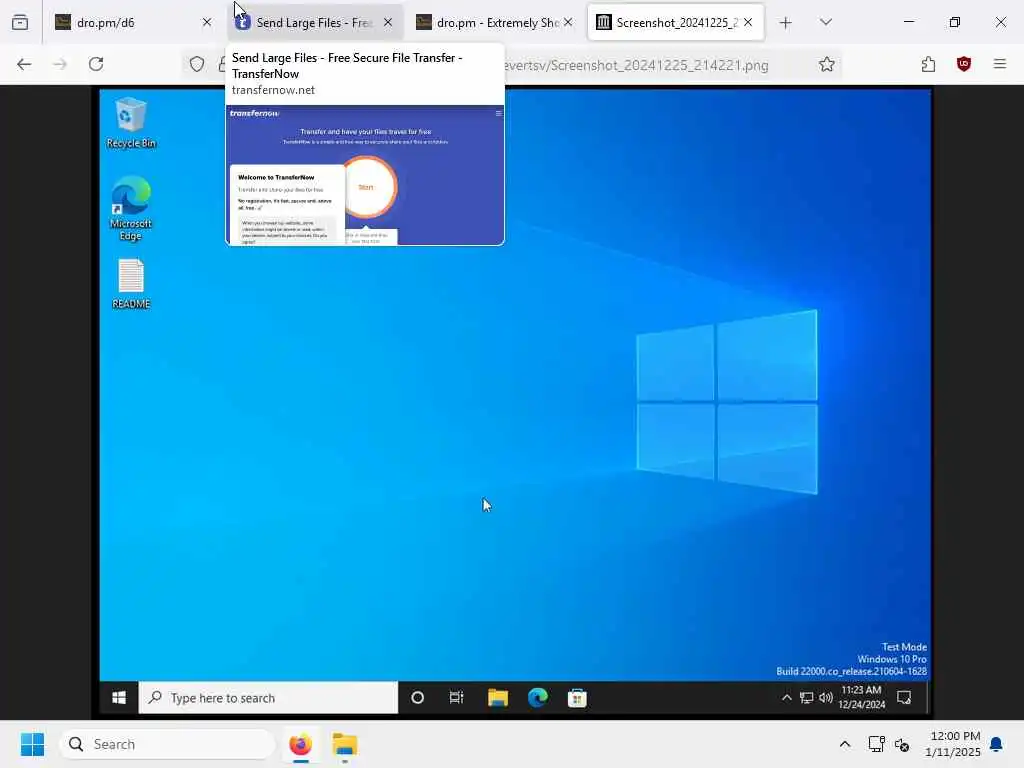Screen dimensions: 1024x768
Task: Click 'Type here to search' box in image
Action: pyautogui.click(x=268, y=698)
